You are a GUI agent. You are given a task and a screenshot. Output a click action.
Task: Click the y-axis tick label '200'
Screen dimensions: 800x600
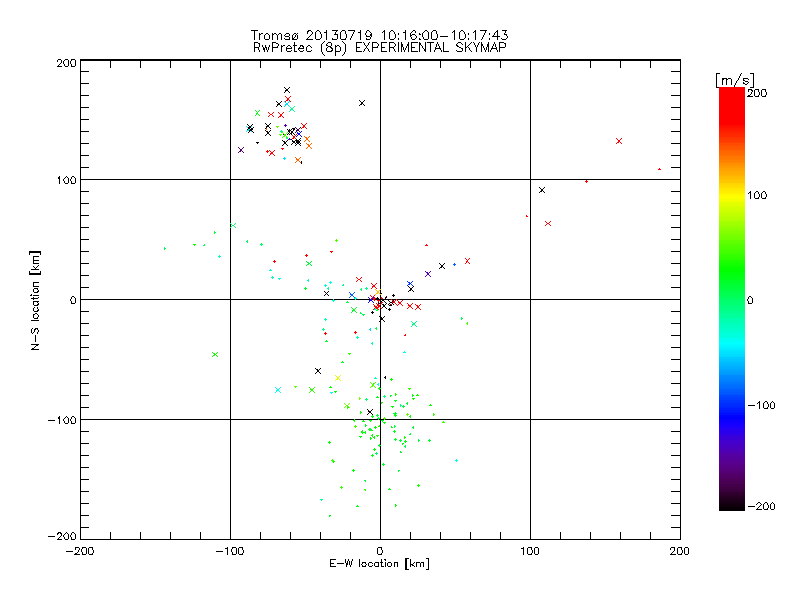66,63
